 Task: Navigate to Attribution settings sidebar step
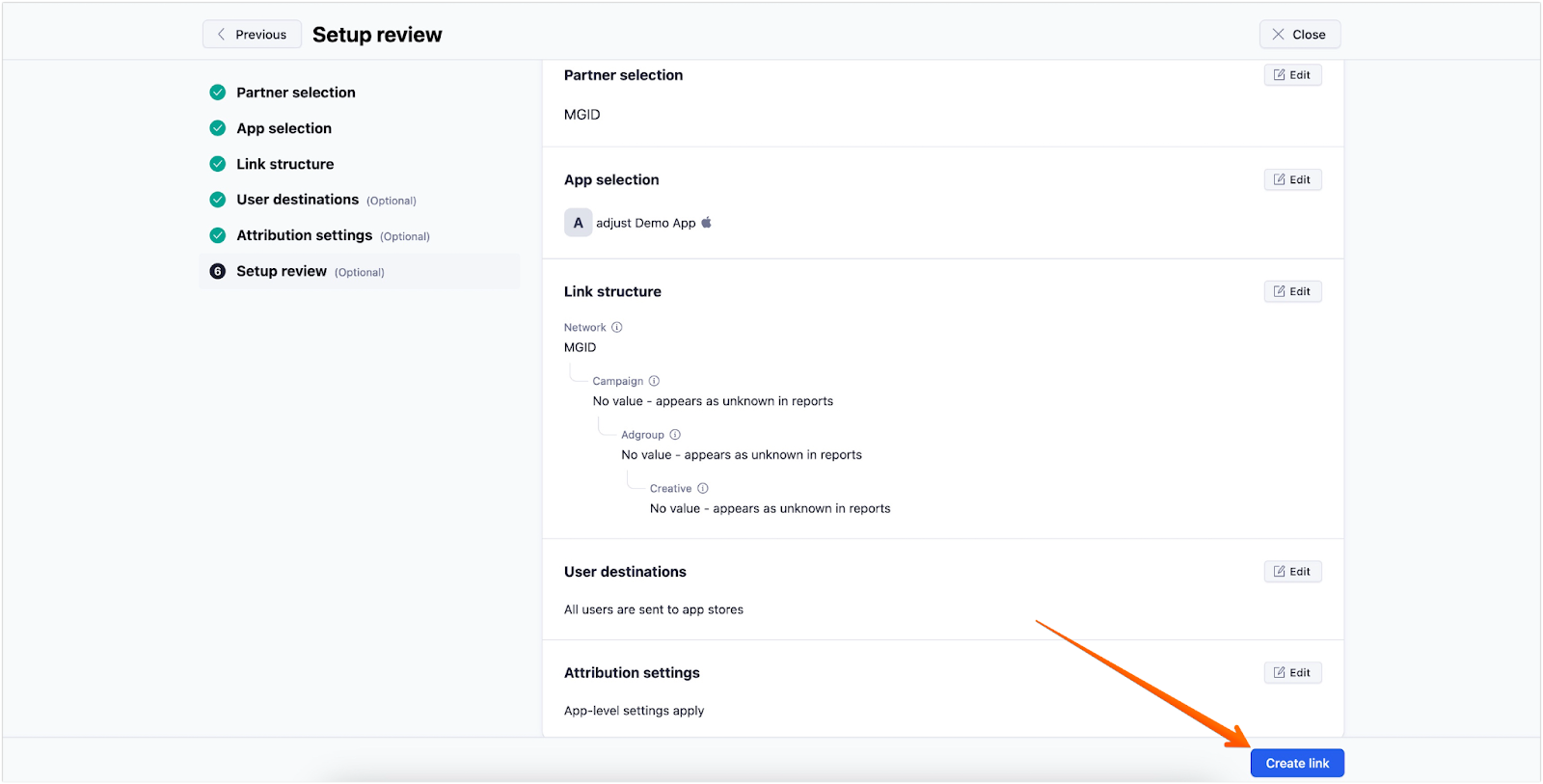[304, 235]
